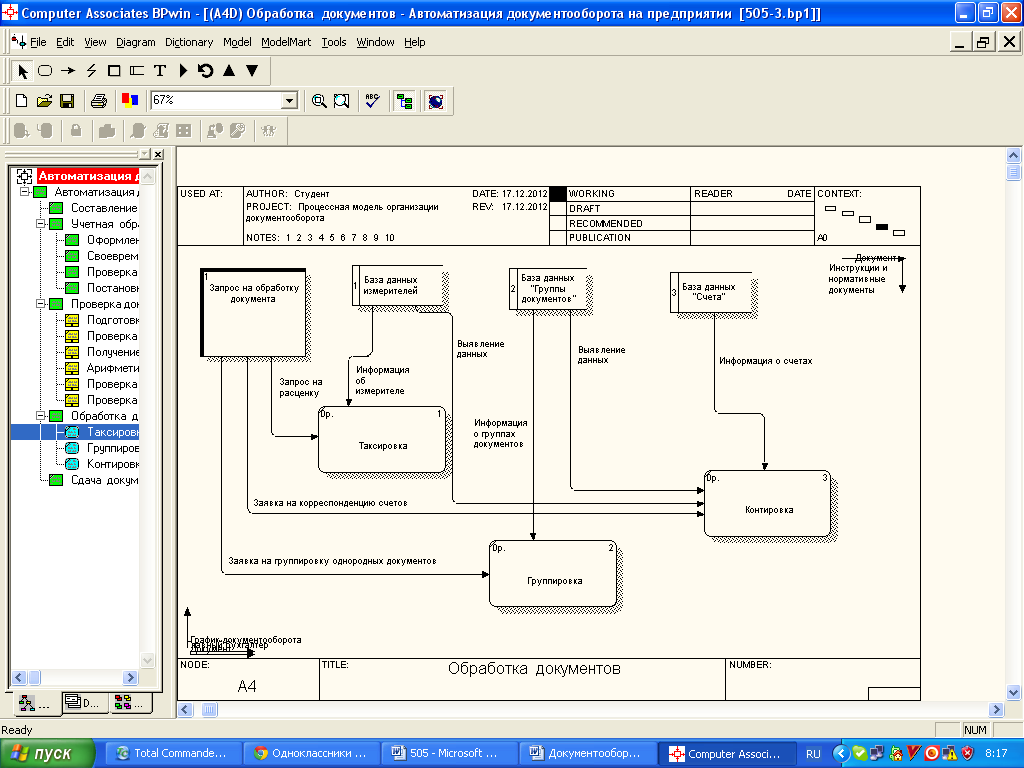Select Своеврем activity in the tree

tap(112, 256)
